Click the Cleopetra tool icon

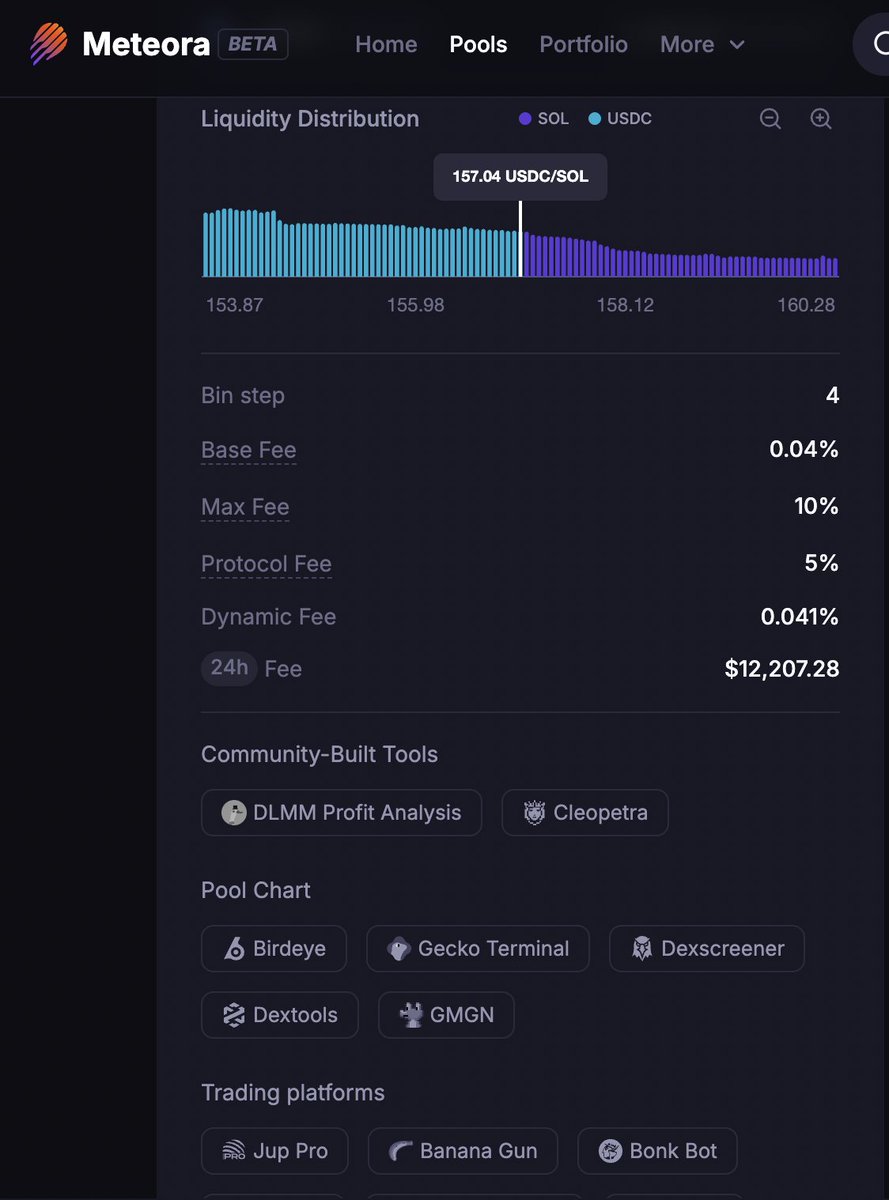click(535, 813)
